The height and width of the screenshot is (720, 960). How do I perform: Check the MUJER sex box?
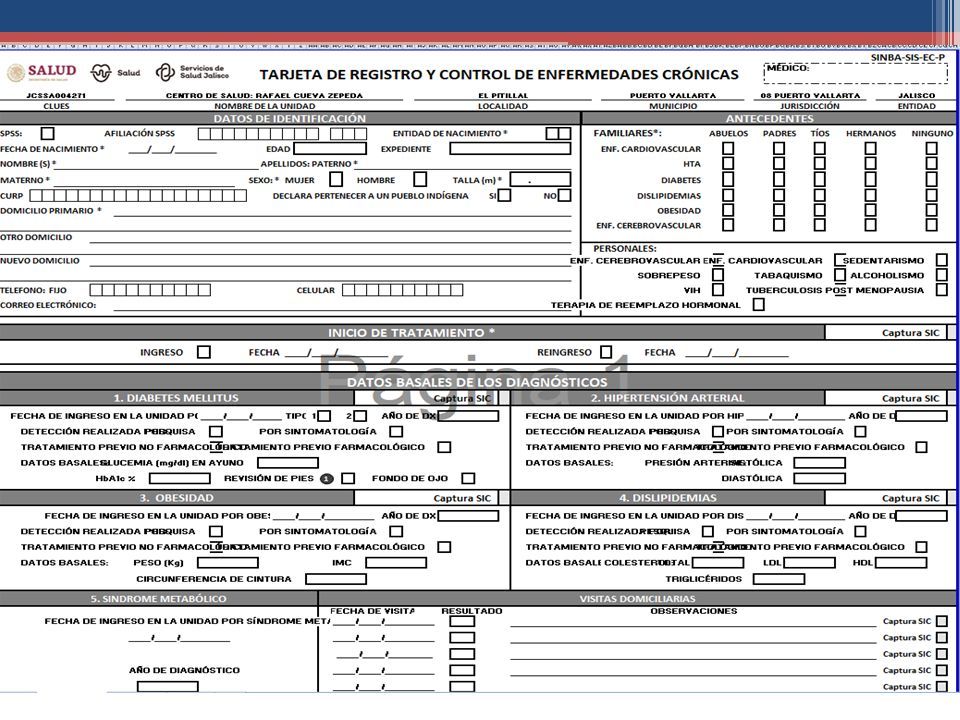click(x=336, y=179)
